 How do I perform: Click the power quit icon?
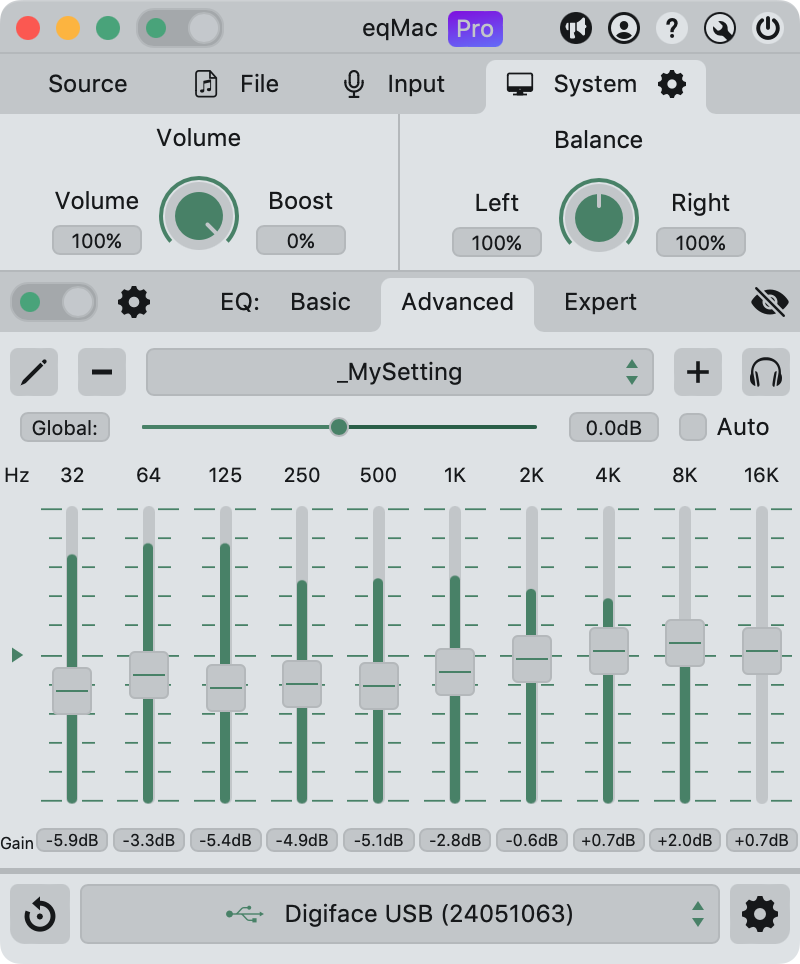(x=768, y=28)
